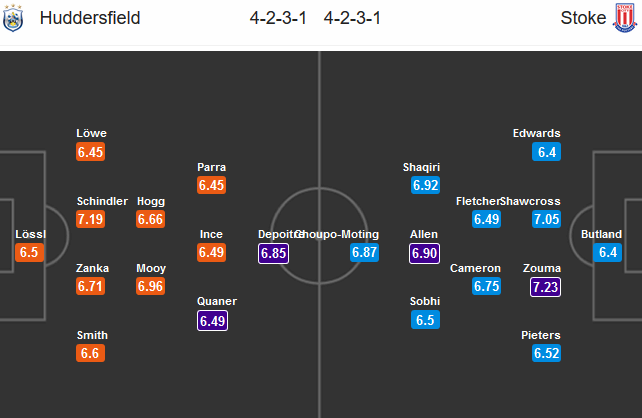Select Choupo-Moting's 6.87 rating badge
This screenshot has width=642, height=418.
(364, 253)
